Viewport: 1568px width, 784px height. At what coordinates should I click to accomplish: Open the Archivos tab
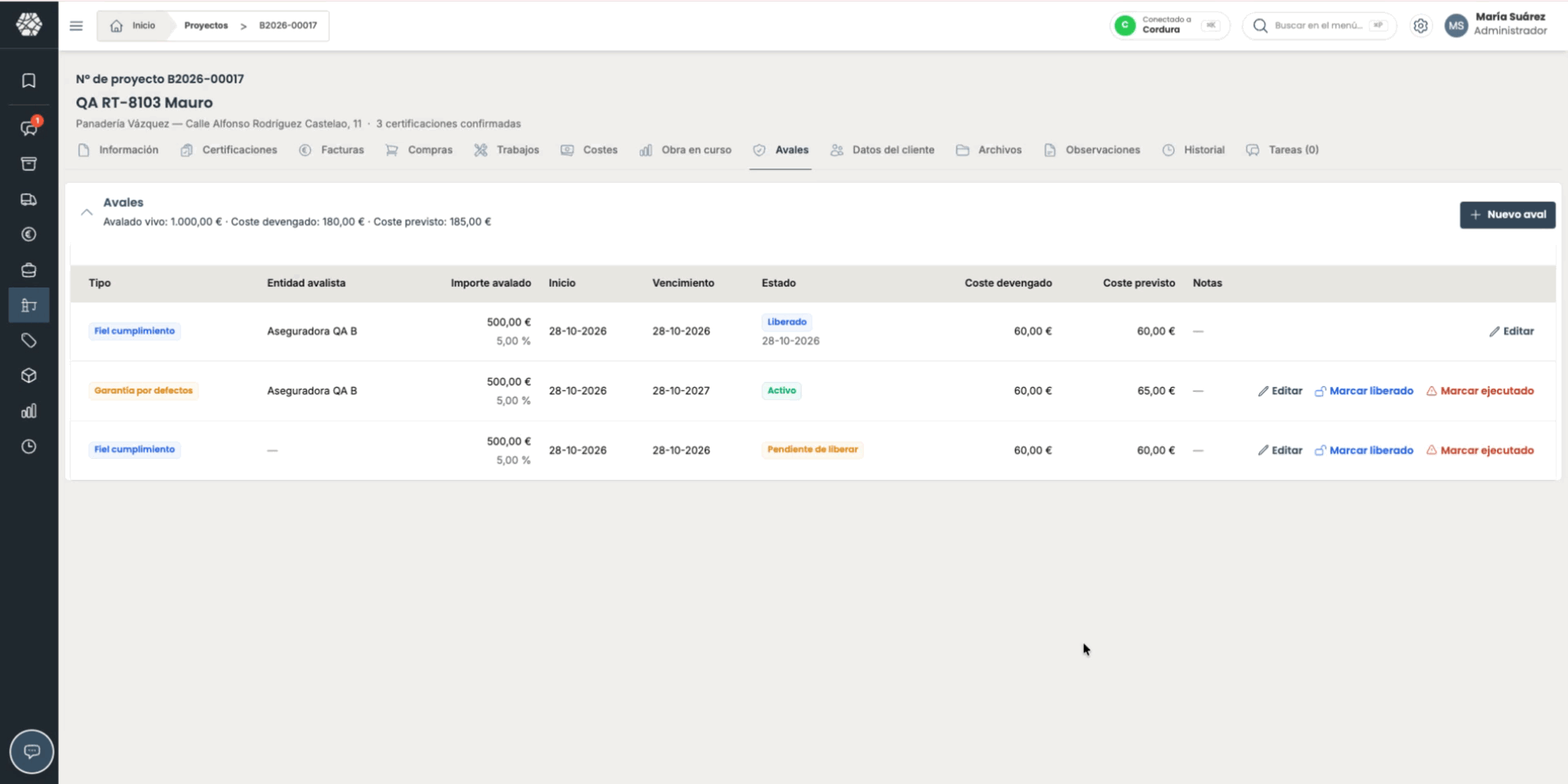pyautogui.click(x=989, y=150)
